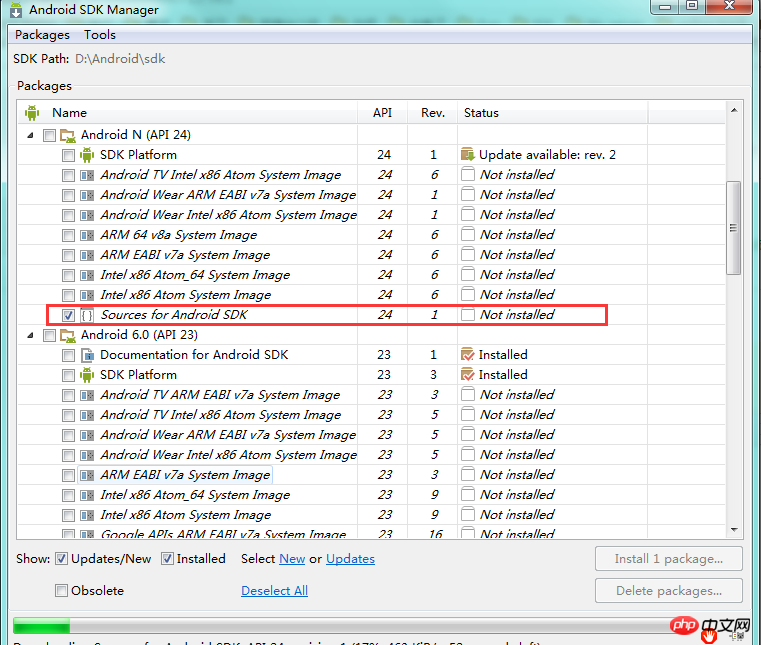
Task: Click the Updates selection link
Action: [350, 559]
